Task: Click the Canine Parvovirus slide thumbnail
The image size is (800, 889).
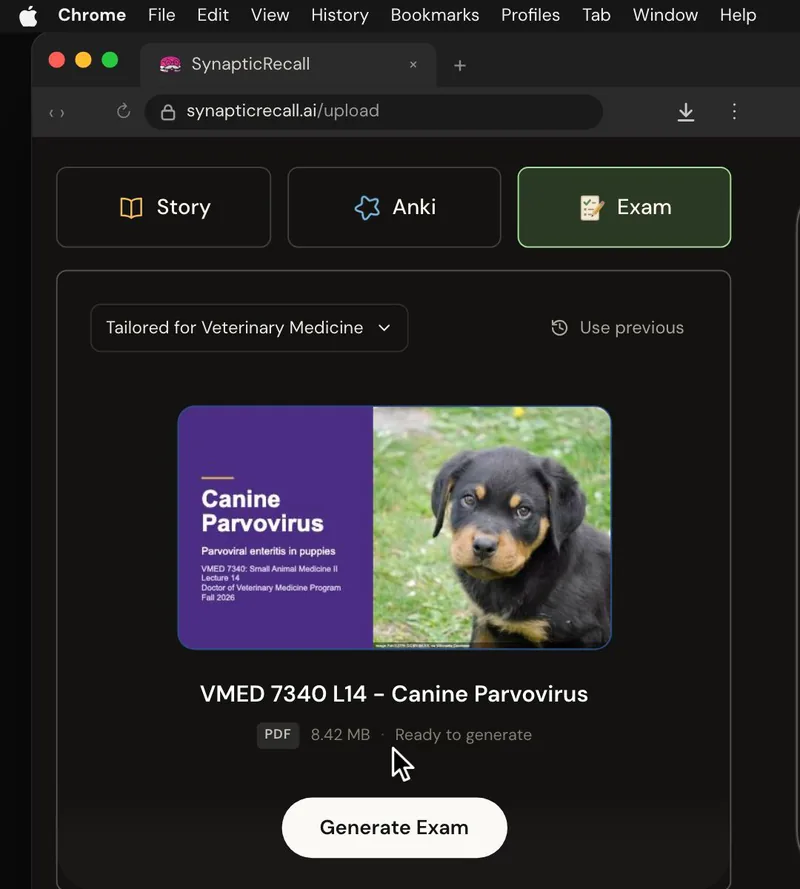Action: point(395,528)
